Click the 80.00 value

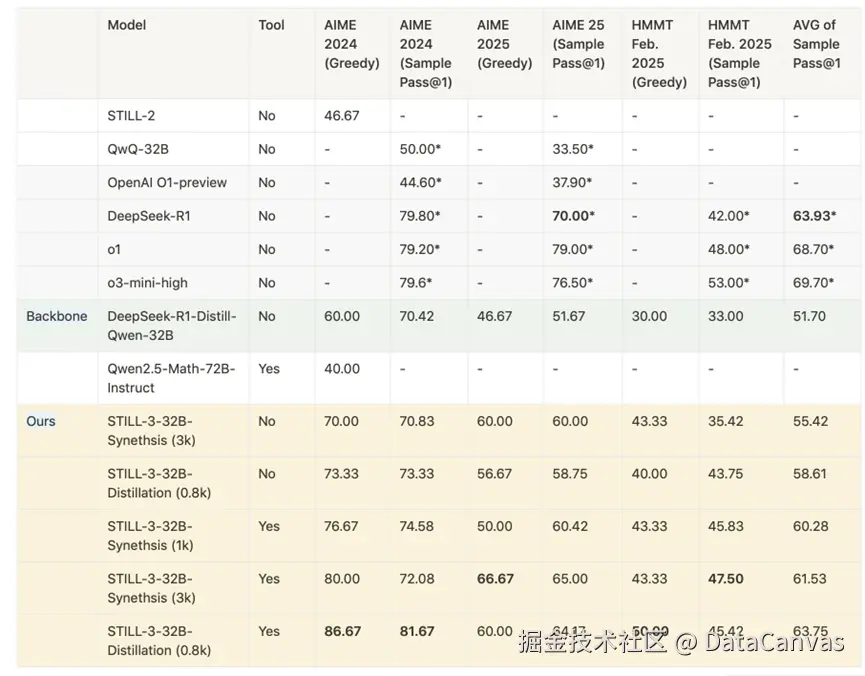pyautogui.click(x=341, y=579)
